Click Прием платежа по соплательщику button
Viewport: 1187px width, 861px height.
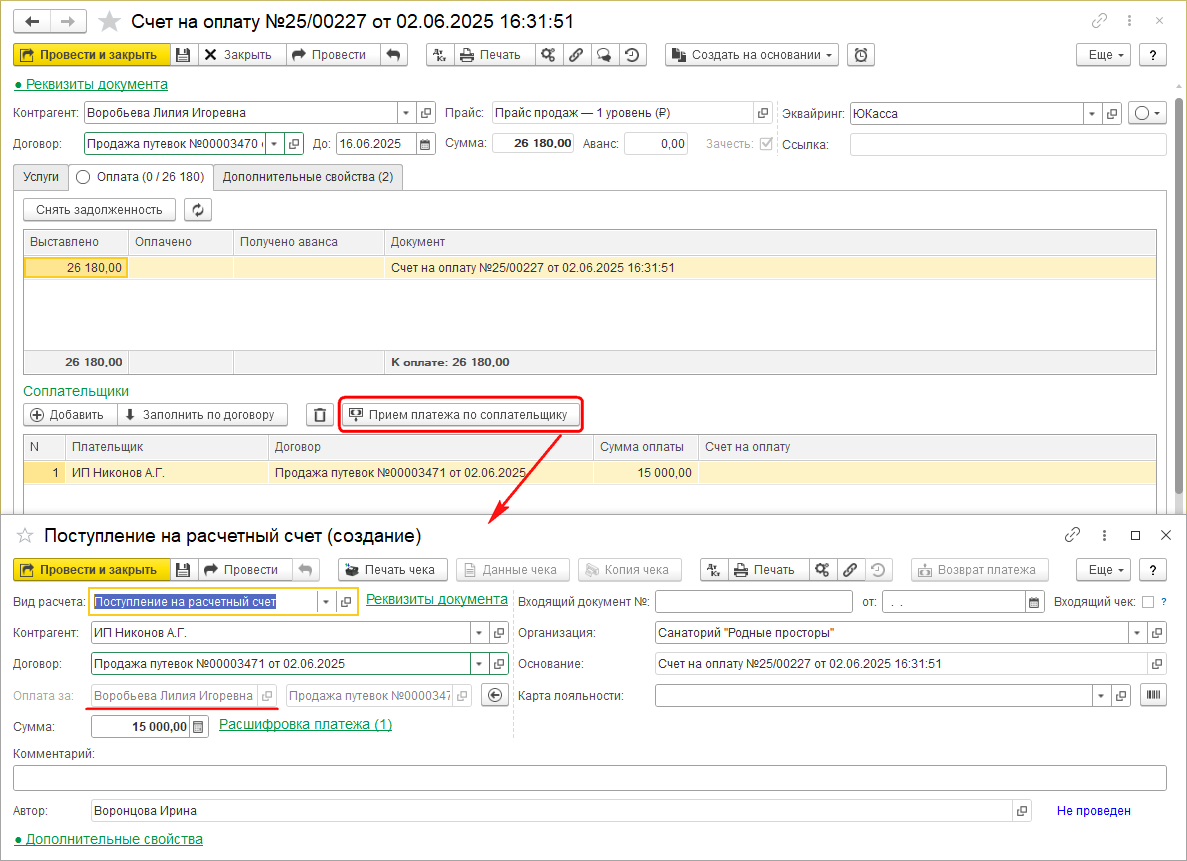[x=460, y=415]
